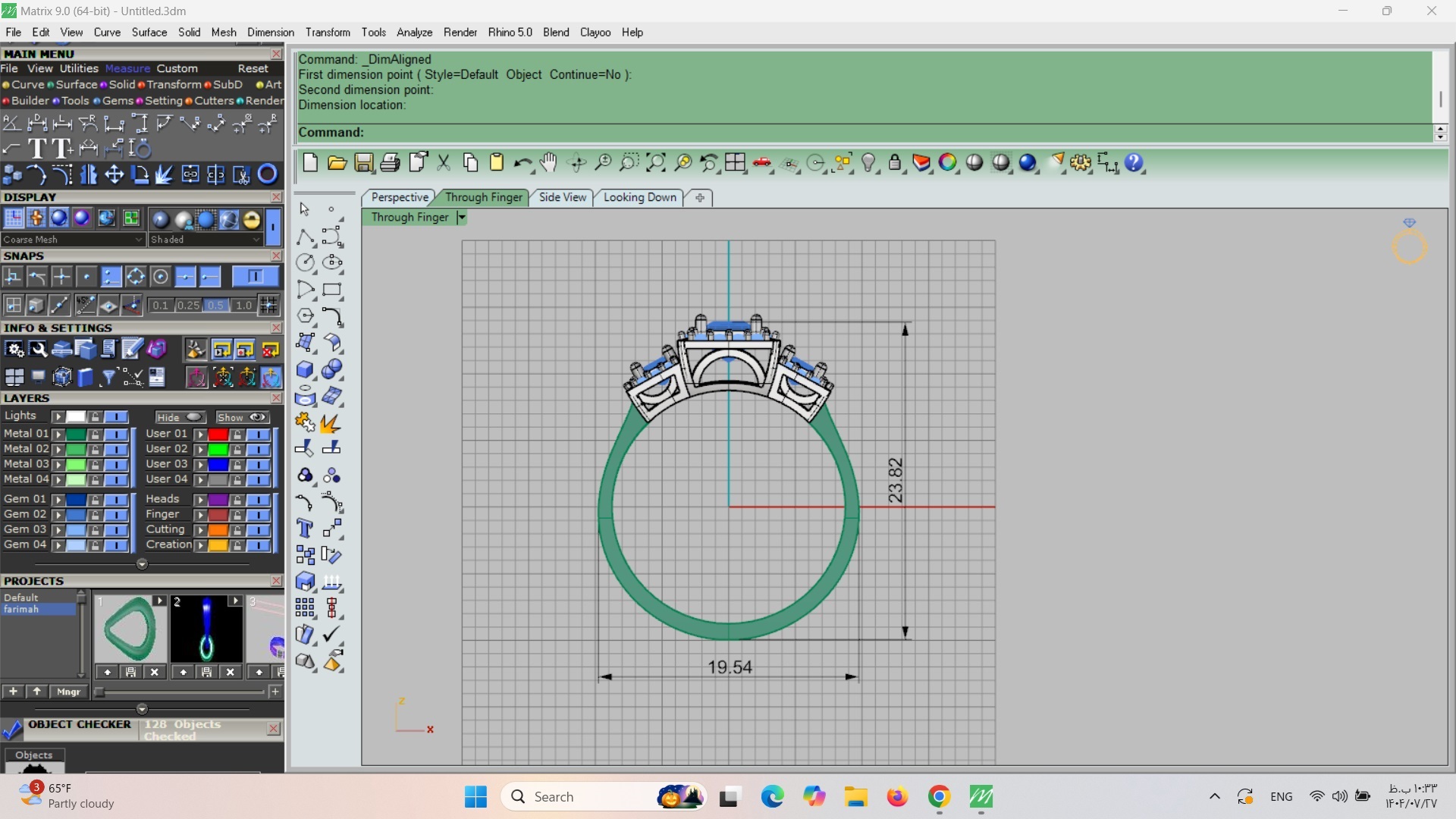Toggle visibility switch for Metal 01 layer
This screenshot has width=1456, height=819.
point(116,435)
